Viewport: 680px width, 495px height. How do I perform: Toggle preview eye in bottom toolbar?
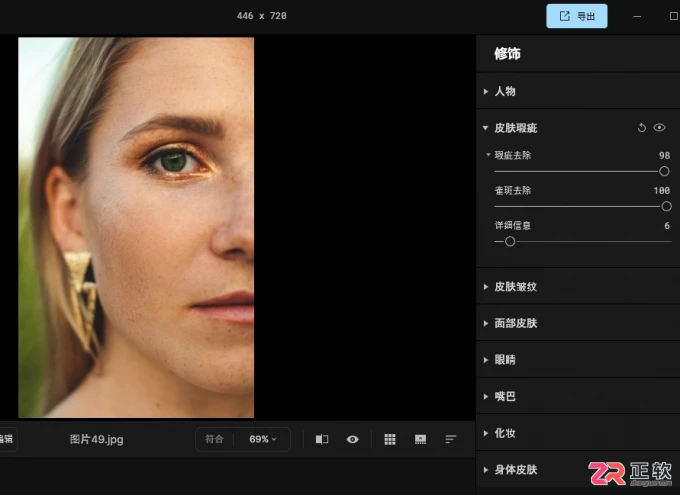coord(353,439)
